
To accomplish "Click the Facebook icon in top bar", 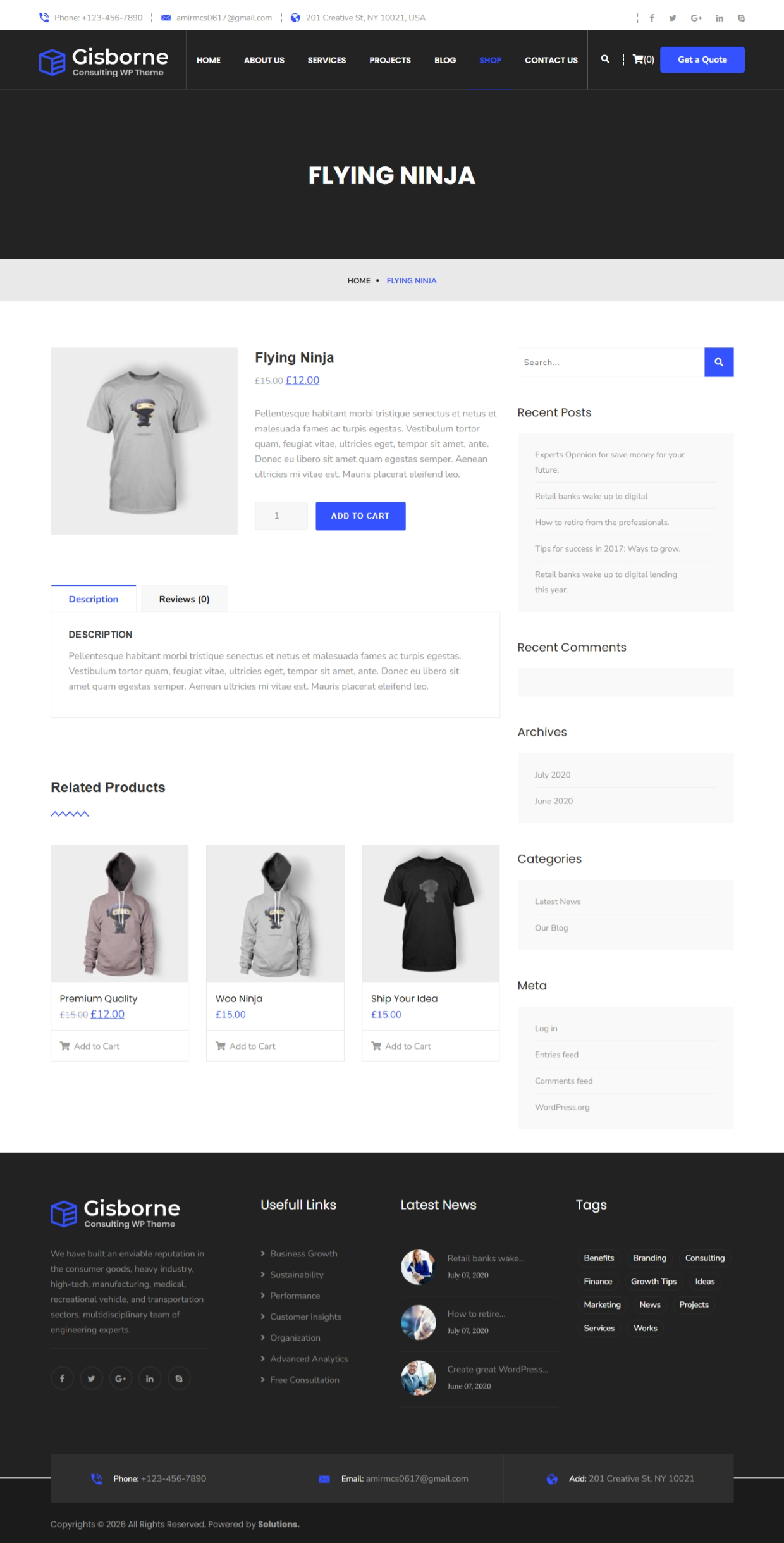I will point(652,18).
